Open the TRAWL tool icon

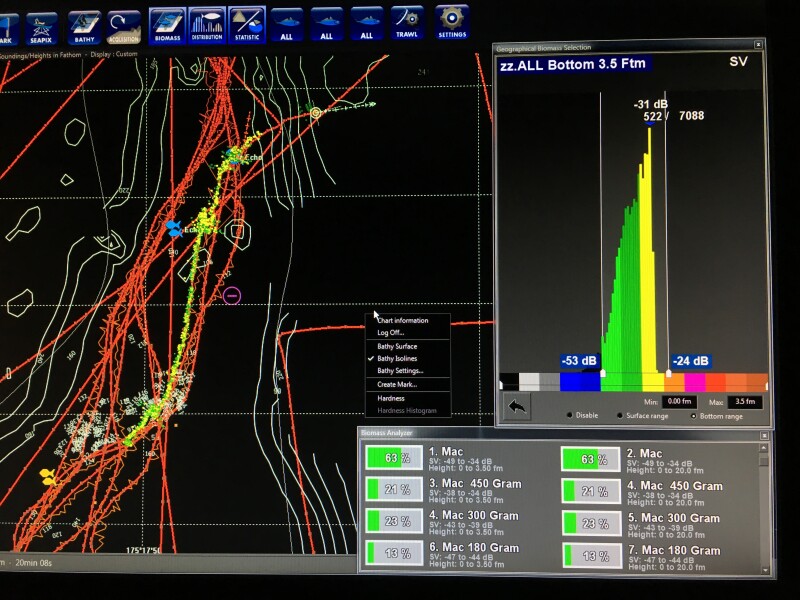[x=406, y=20]
